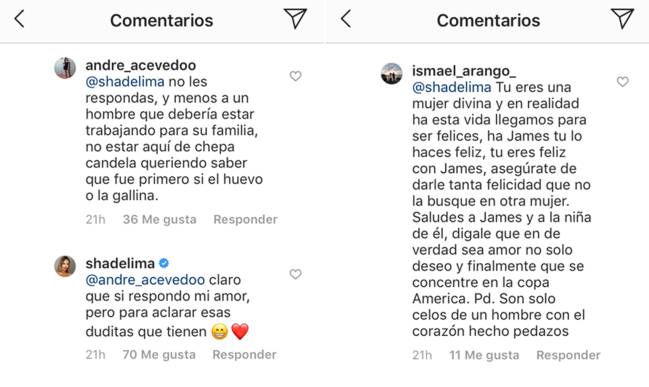Open andre_acevedoo's profile picture
Image resolution: width=649 pixels, height=387 pixels.
65,67
